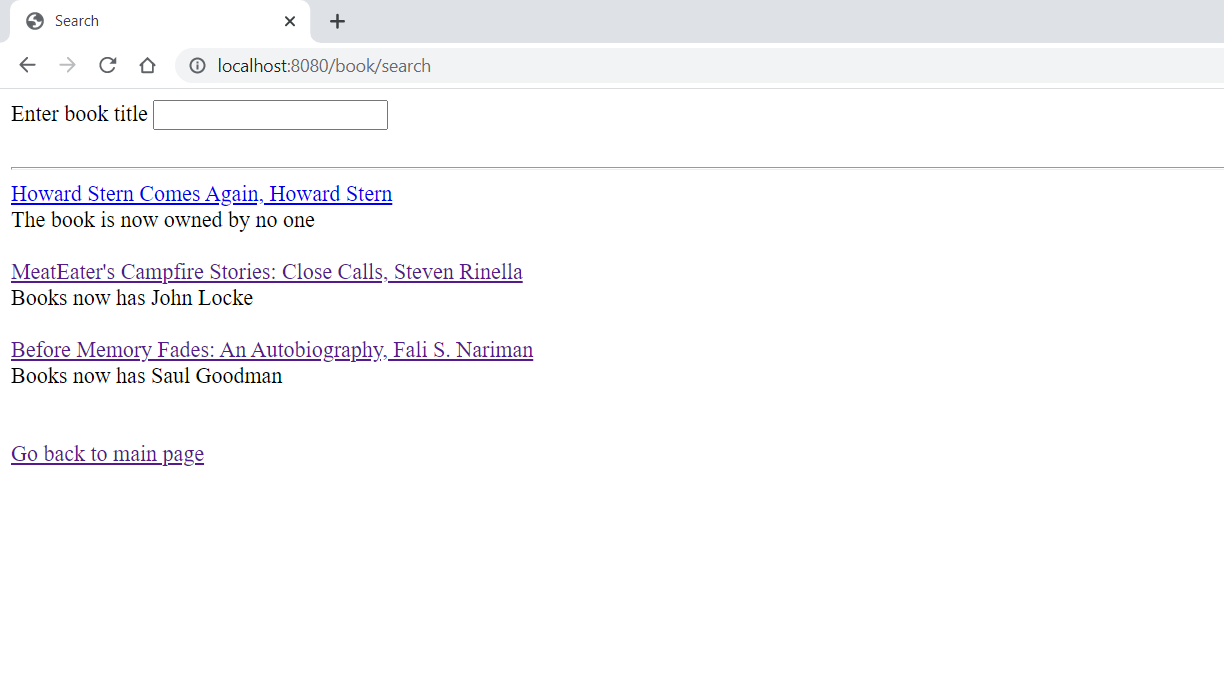The width and height of the screenshot is (1224, 690).
Task: Click the horizontal divider line below search
Action: (x=617, y=168)
